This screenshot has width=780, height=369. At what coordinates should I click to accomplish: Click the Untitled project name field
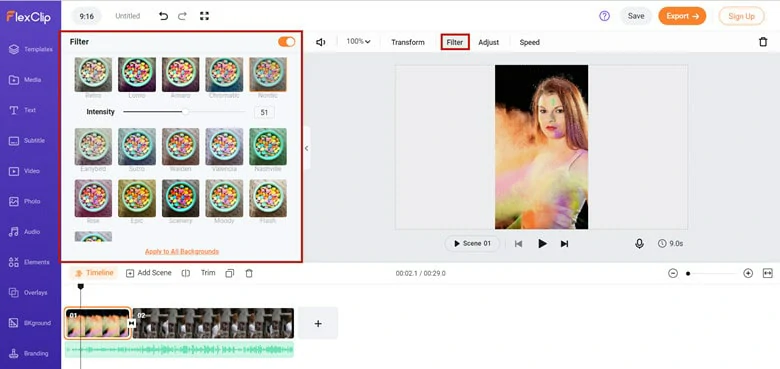[x=127, y=16]
